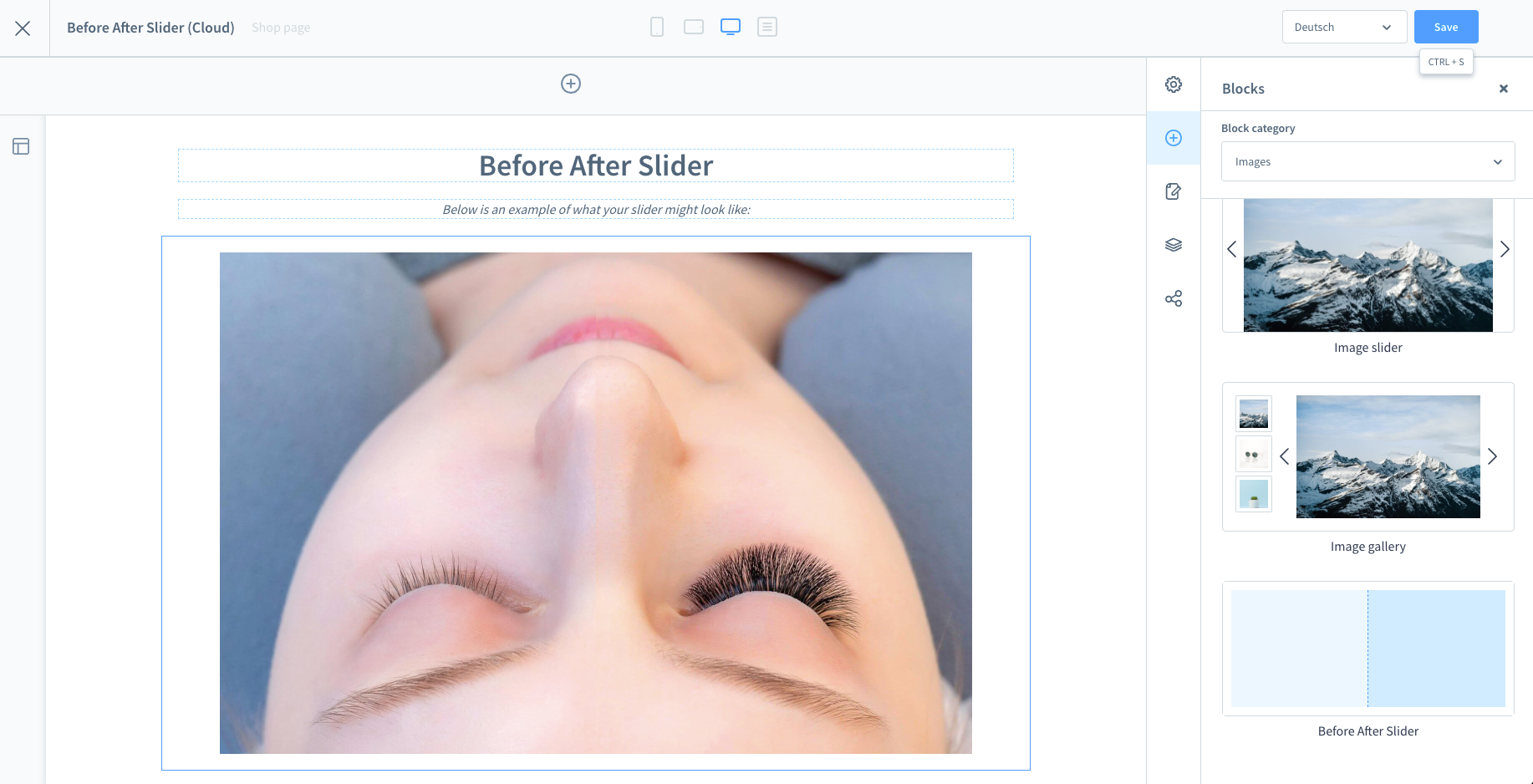
Task: Click the Image gallery label
Action: (x=1368, y=547)
